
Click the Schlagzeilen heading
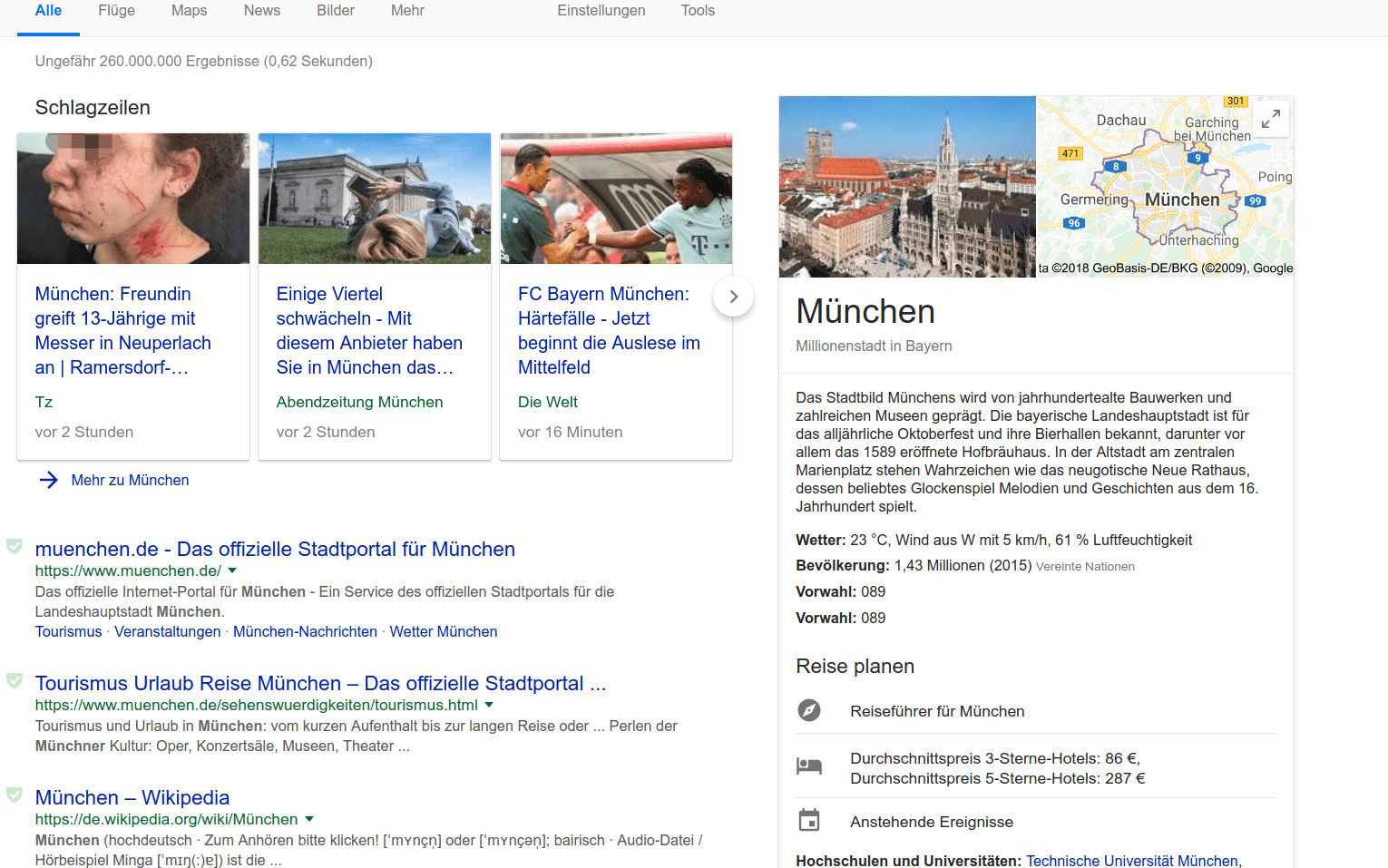(93, 107)
